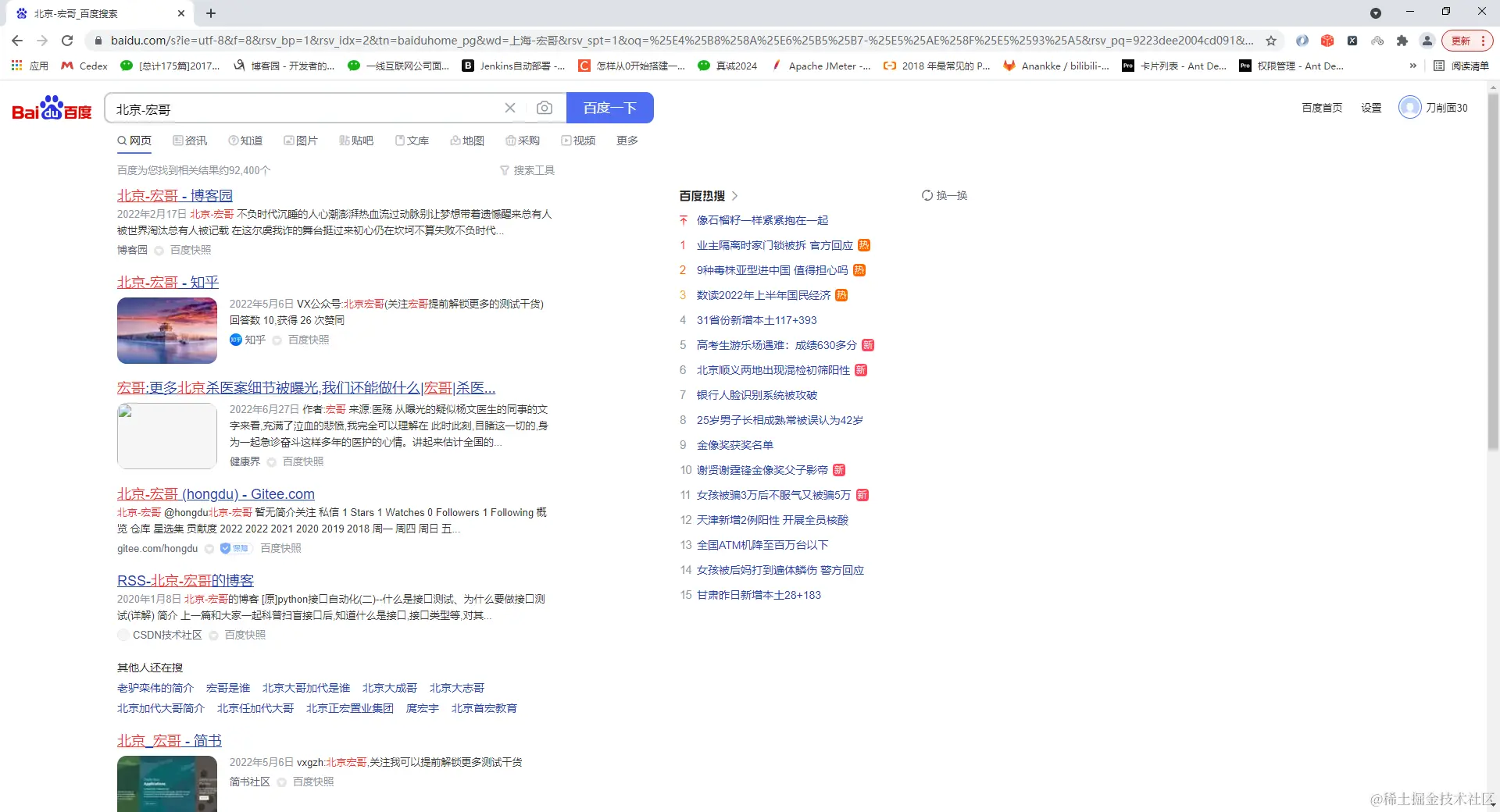Open image search via camera icon
The width and height of the screenshot is (1500, 812).
tap(545, 108)
